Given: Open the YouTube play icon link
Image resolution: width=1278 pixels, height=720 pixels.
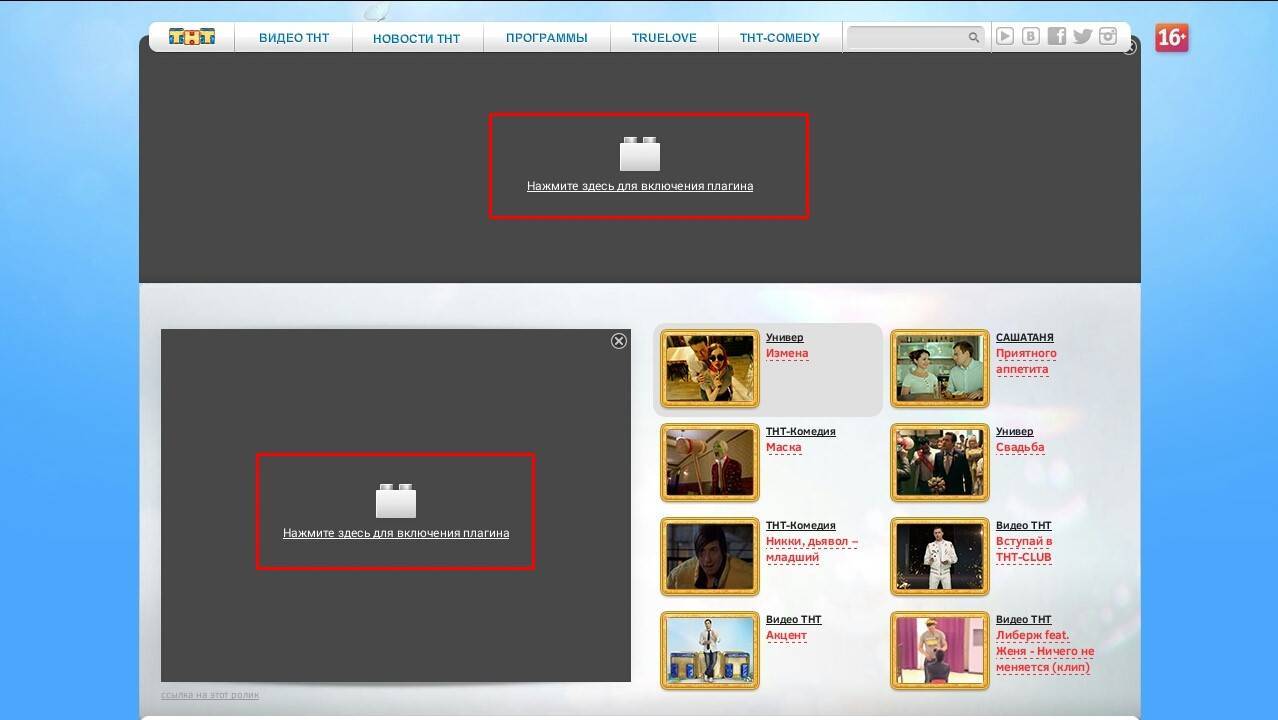Looking at the screenshot, I should pos(1005,37).
